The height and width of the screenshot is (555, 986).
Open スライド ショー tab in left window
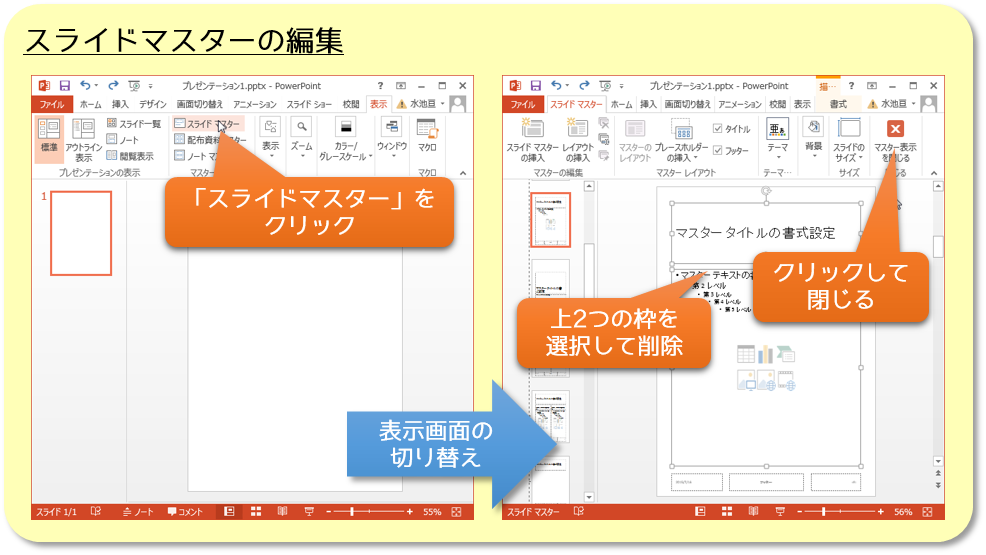click(309, 104)
